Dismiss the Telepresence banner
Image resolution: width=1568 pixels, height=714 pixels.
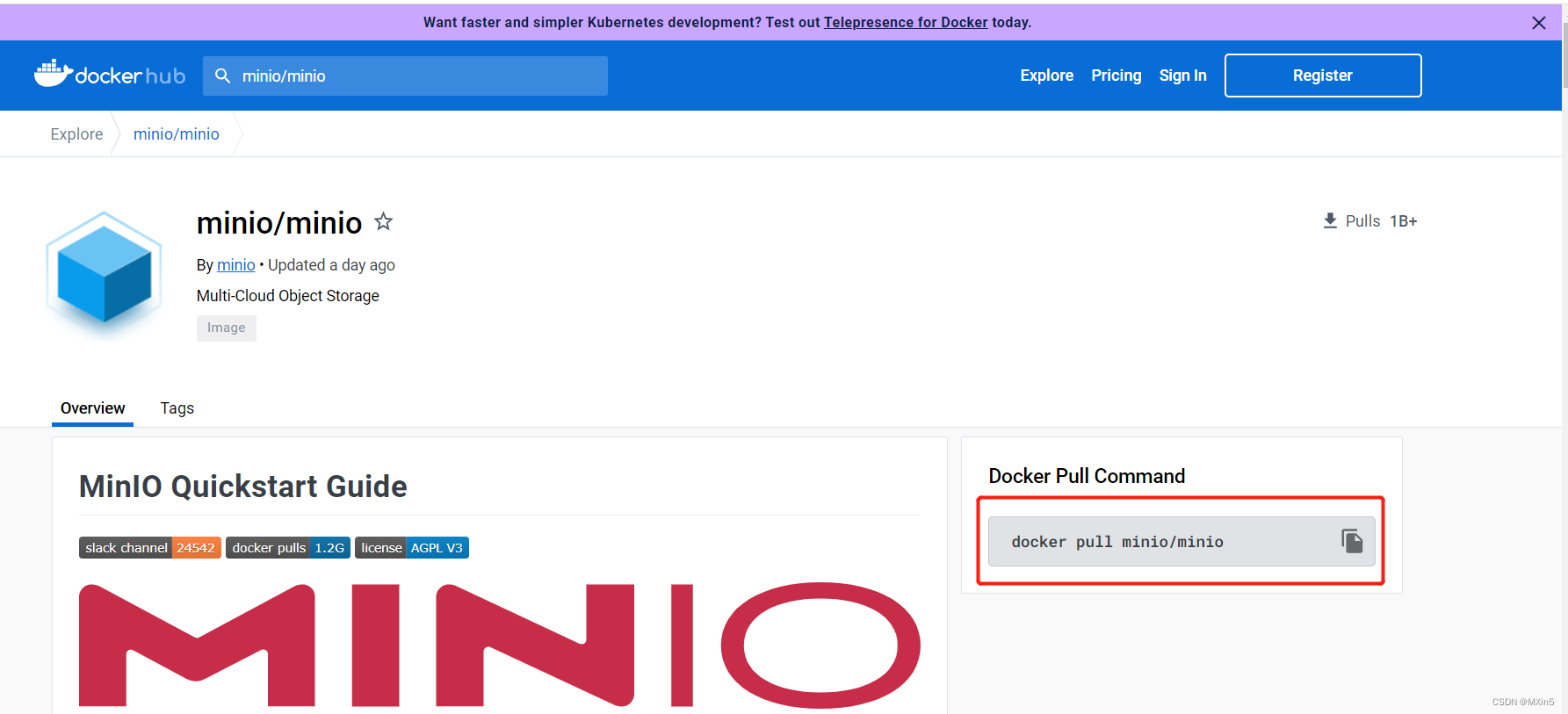(x=1539, y=23)
